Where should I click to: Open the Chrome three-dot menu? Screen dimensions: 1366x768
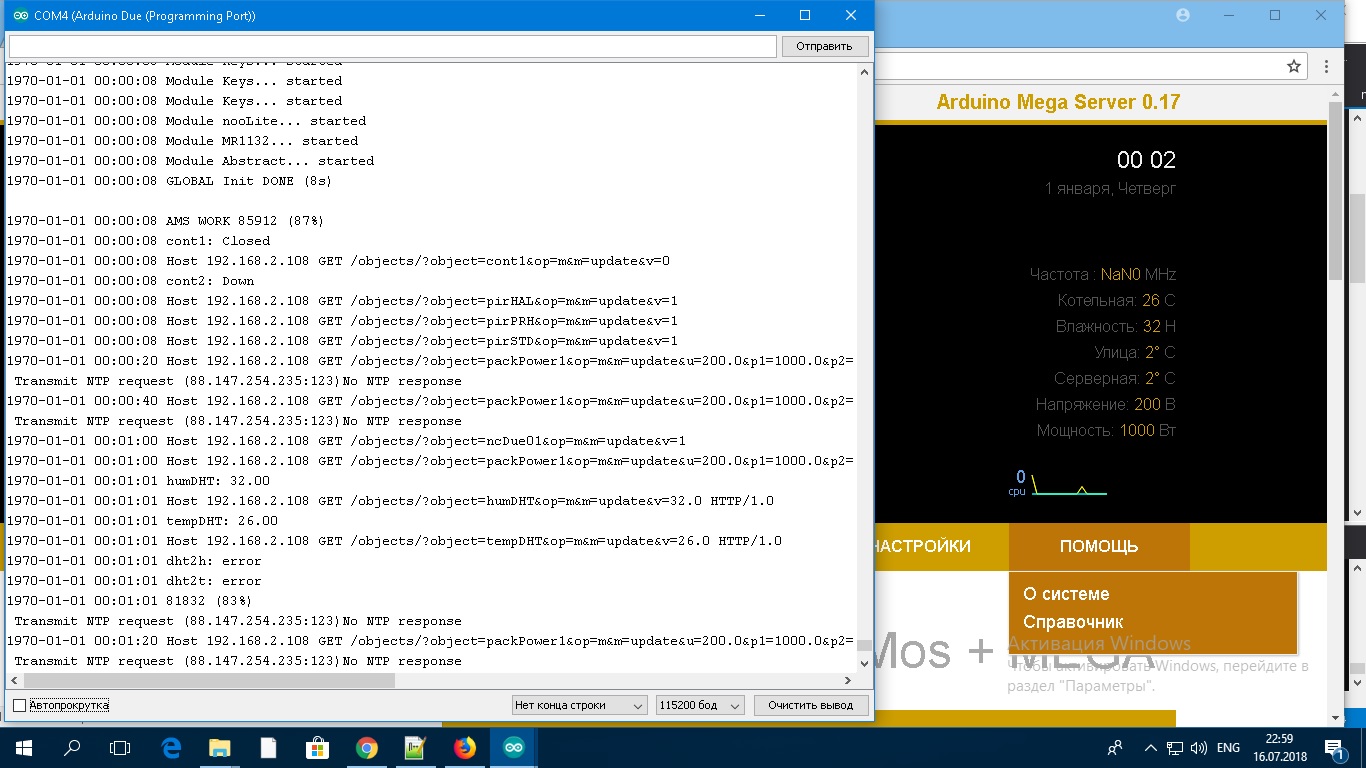coord(1327,66)
